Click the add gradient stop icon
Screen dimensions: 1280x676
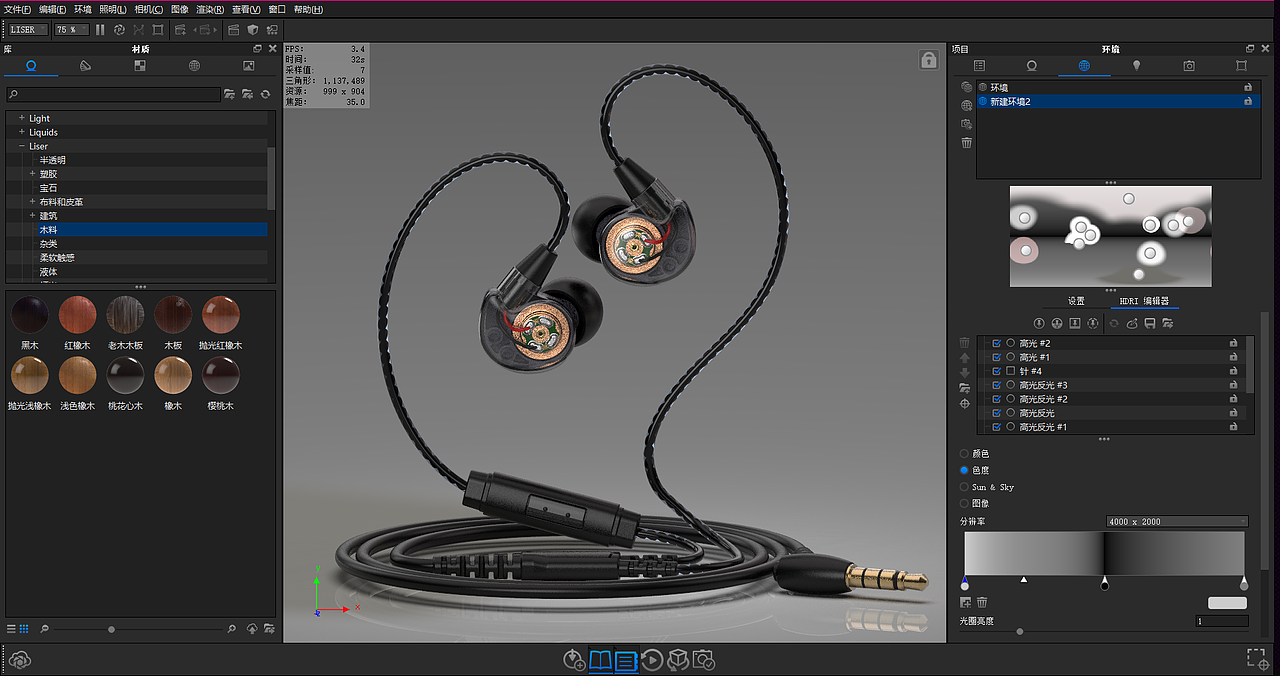(965, 602)
